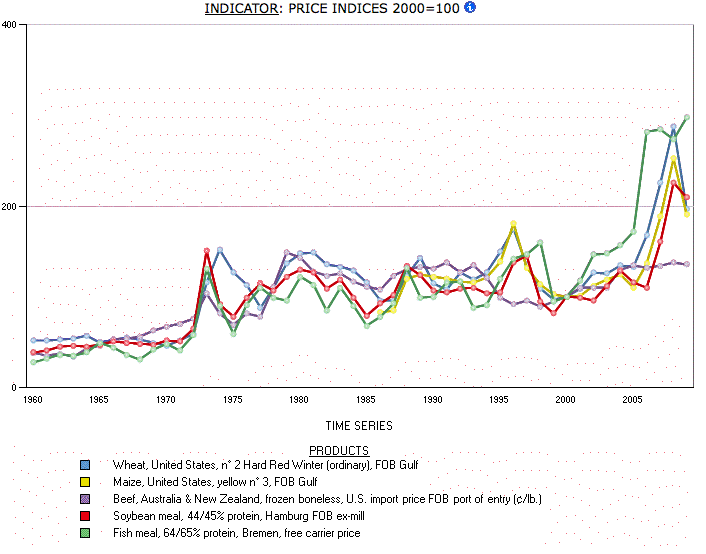Viewport: 706px width, 554px height.
Task: Select the red Soybean meal legend swatch
Action: [86, 517]
